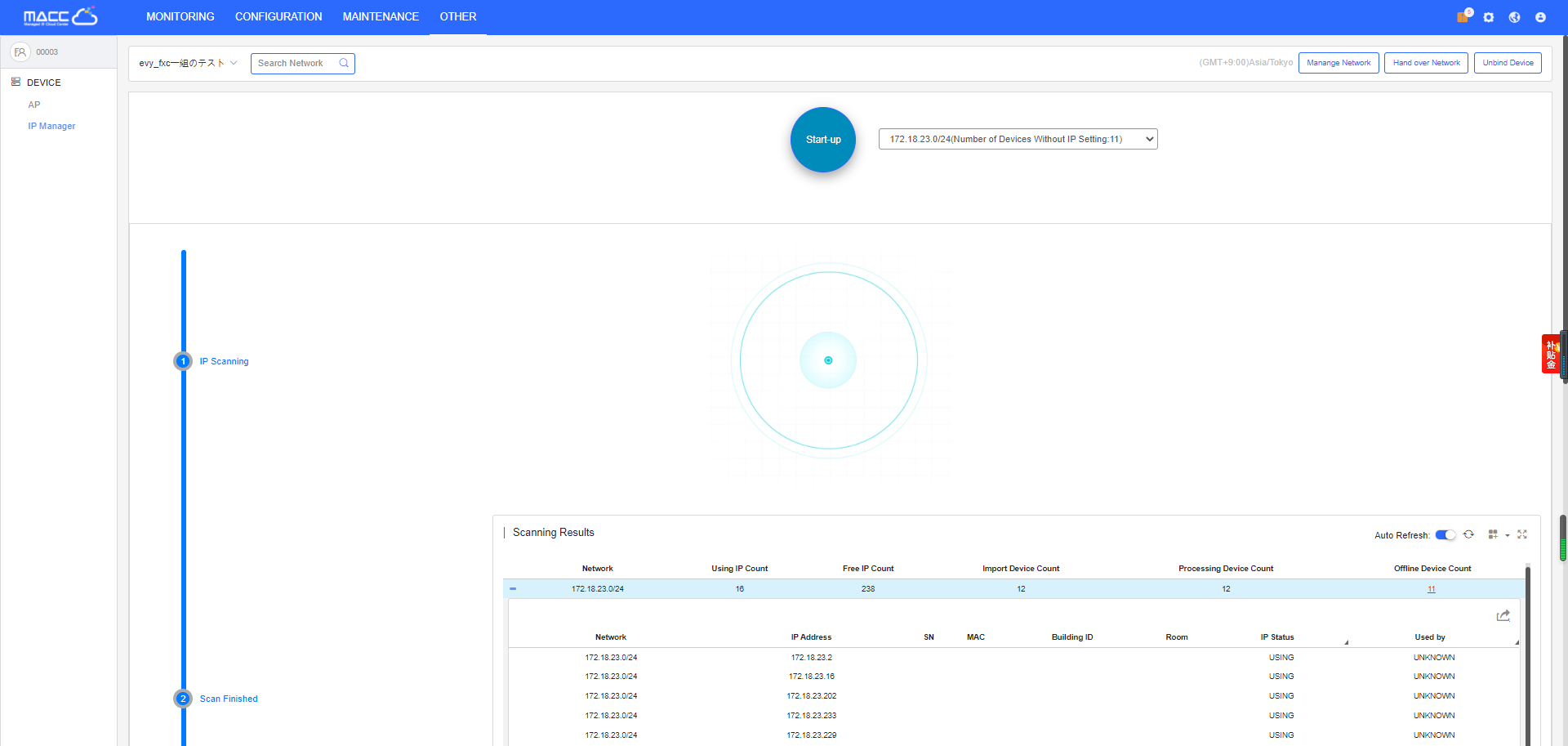Click the red floating side badge
Viewport: 1568px width, 746px height.
tap(1550, 354)
